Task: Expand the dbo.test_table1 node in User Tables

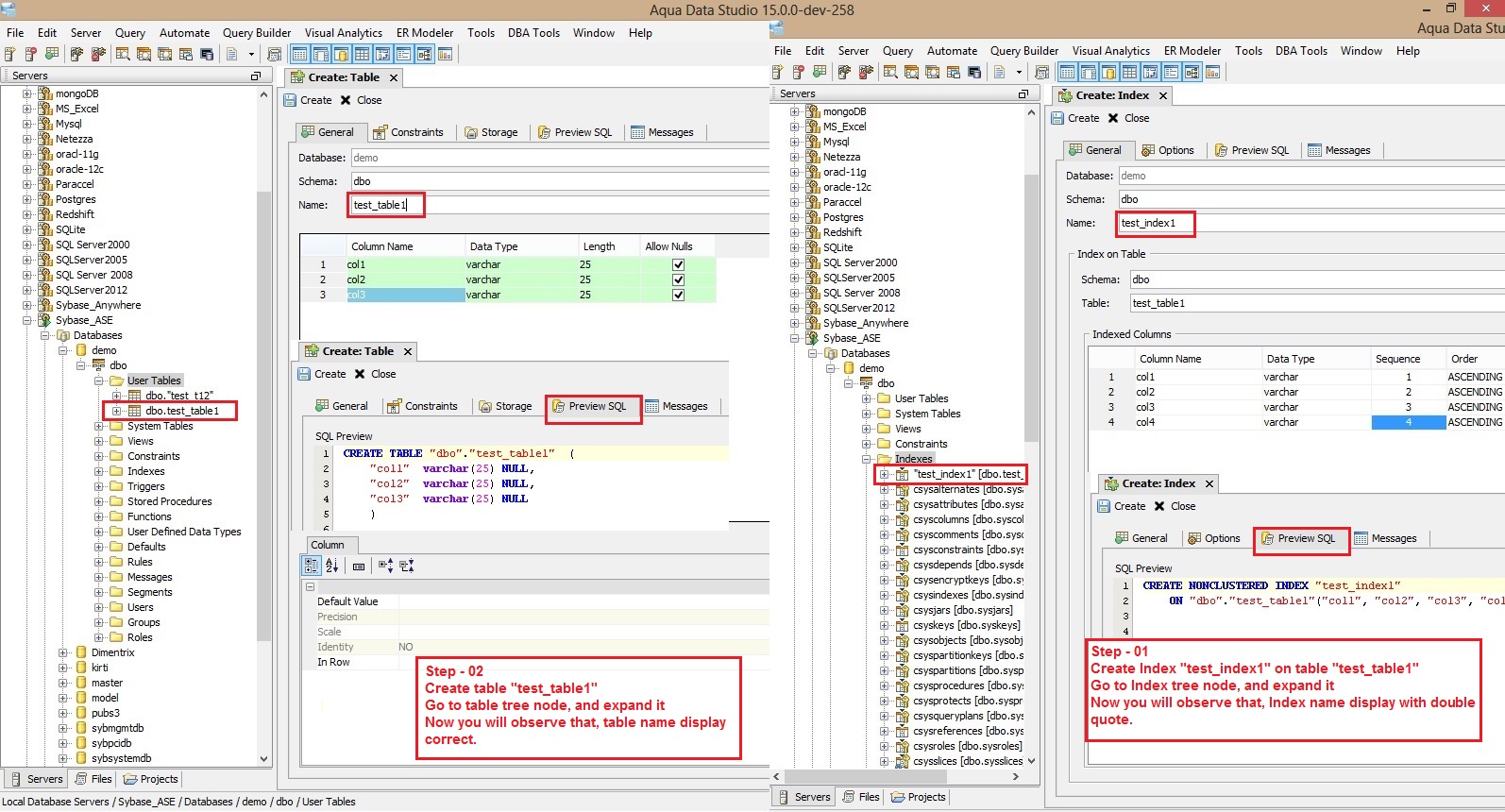Action: (117, 411)
